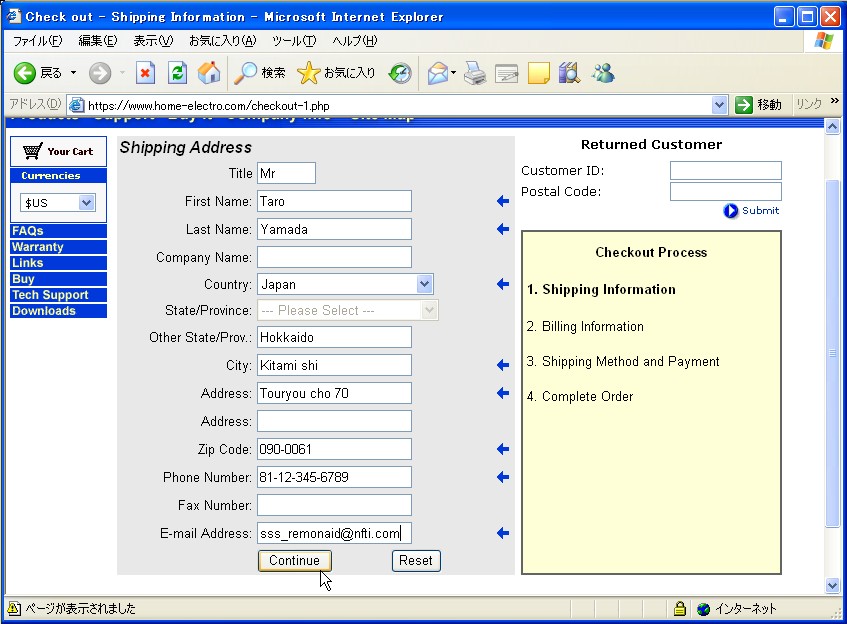Go to Home page icon
This screenshot has width=847, height=624.
[209, 73]
